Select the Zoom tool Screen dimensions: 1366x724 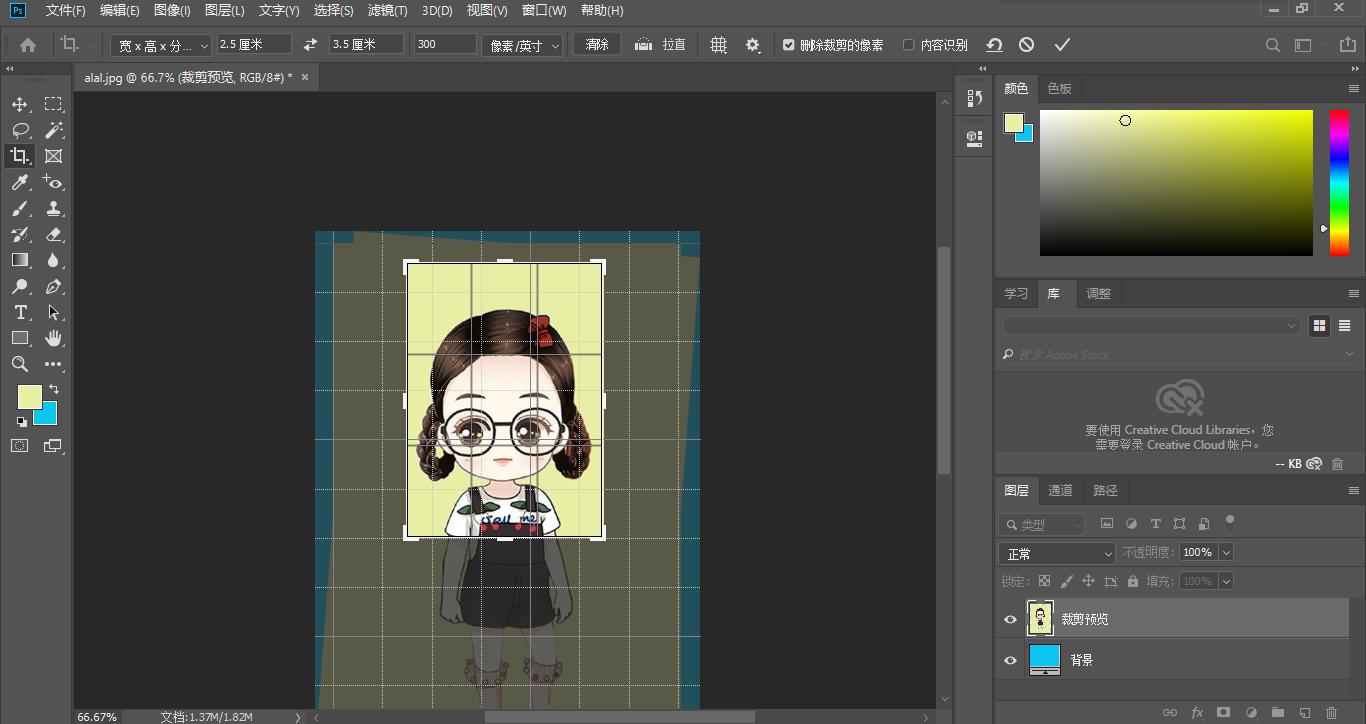coord(20,364)
